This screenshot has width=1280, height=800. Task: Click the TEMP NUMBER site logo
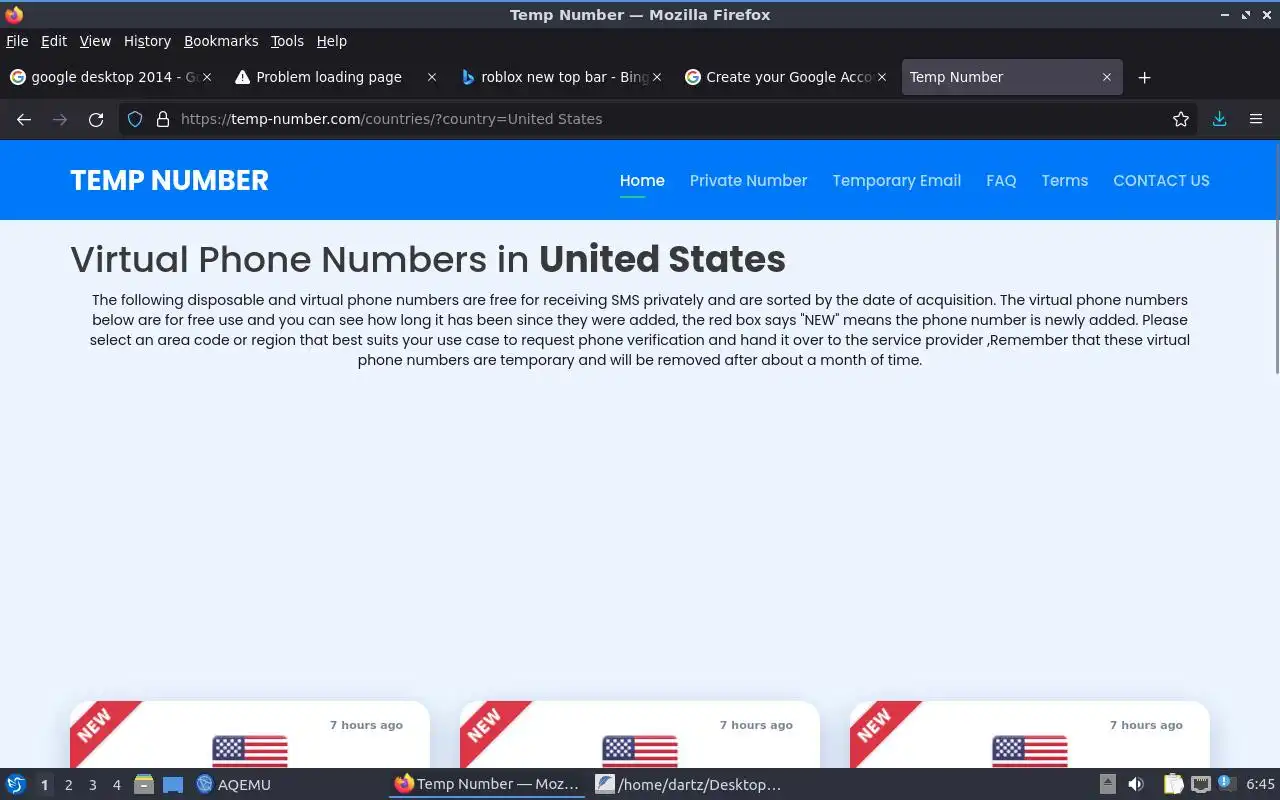pos(169,181)
